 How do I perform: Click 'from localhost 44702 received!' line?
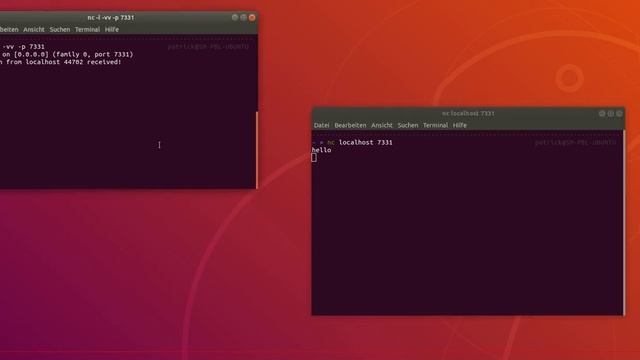pos(63,62)
